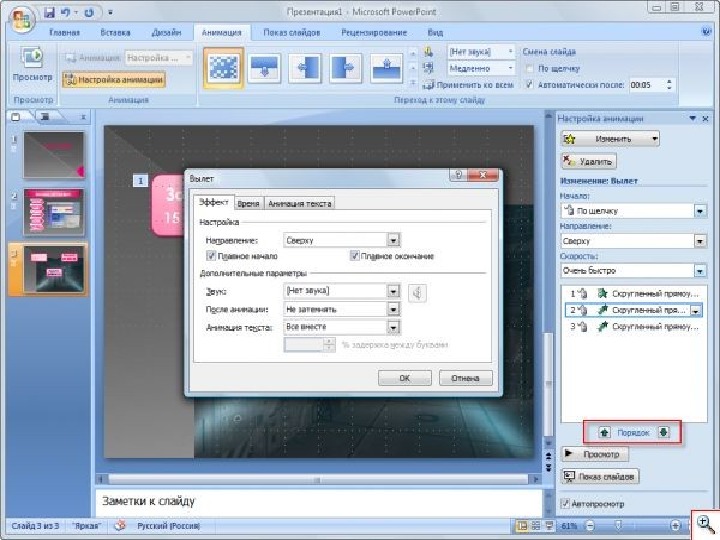Click the spell check icon in status bar

pyautogui.click(x=120, y=526)
